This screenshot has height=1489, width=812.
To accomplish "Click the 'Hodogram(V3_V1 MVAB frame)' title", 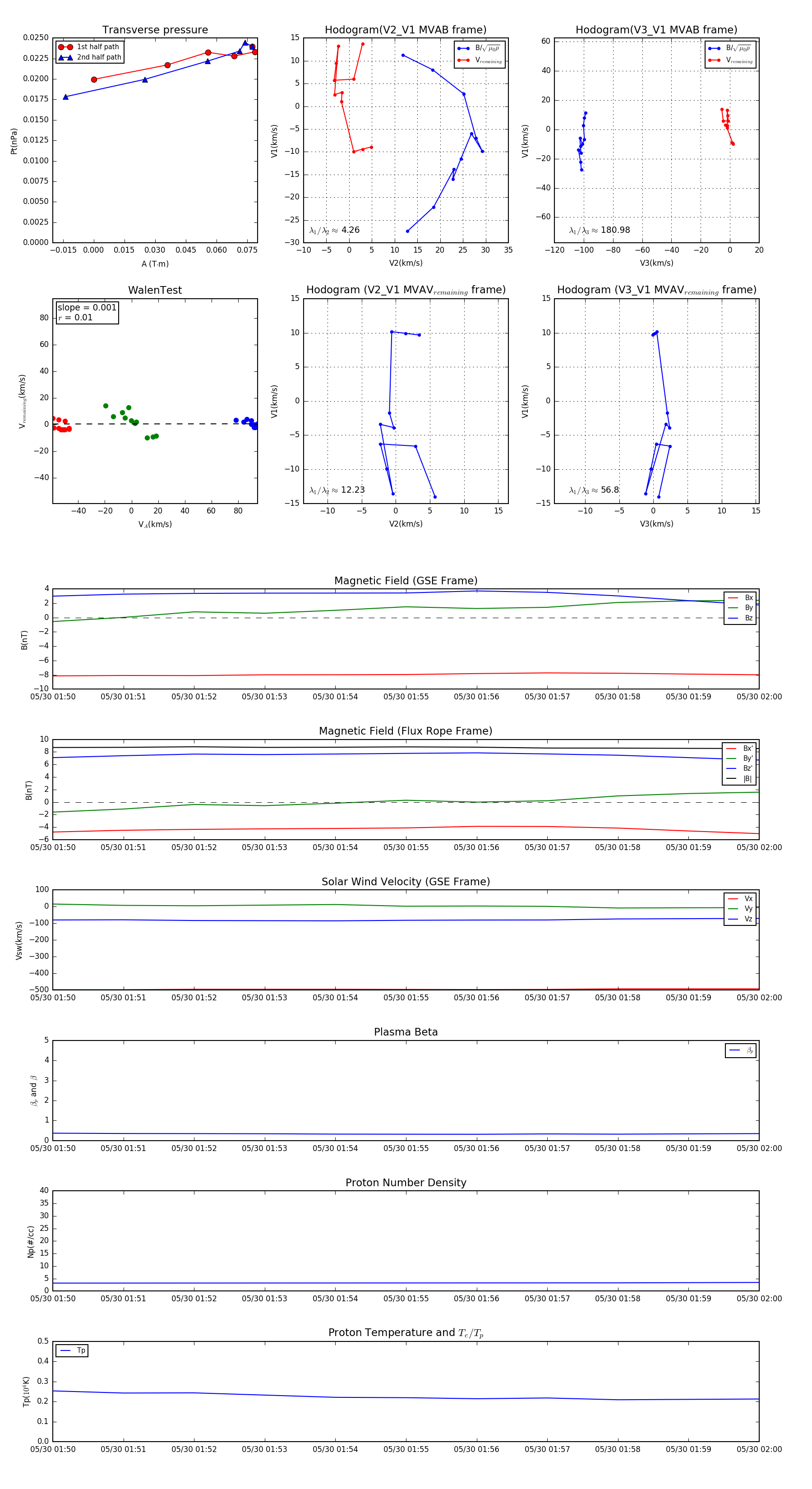I will pos(656,30).
